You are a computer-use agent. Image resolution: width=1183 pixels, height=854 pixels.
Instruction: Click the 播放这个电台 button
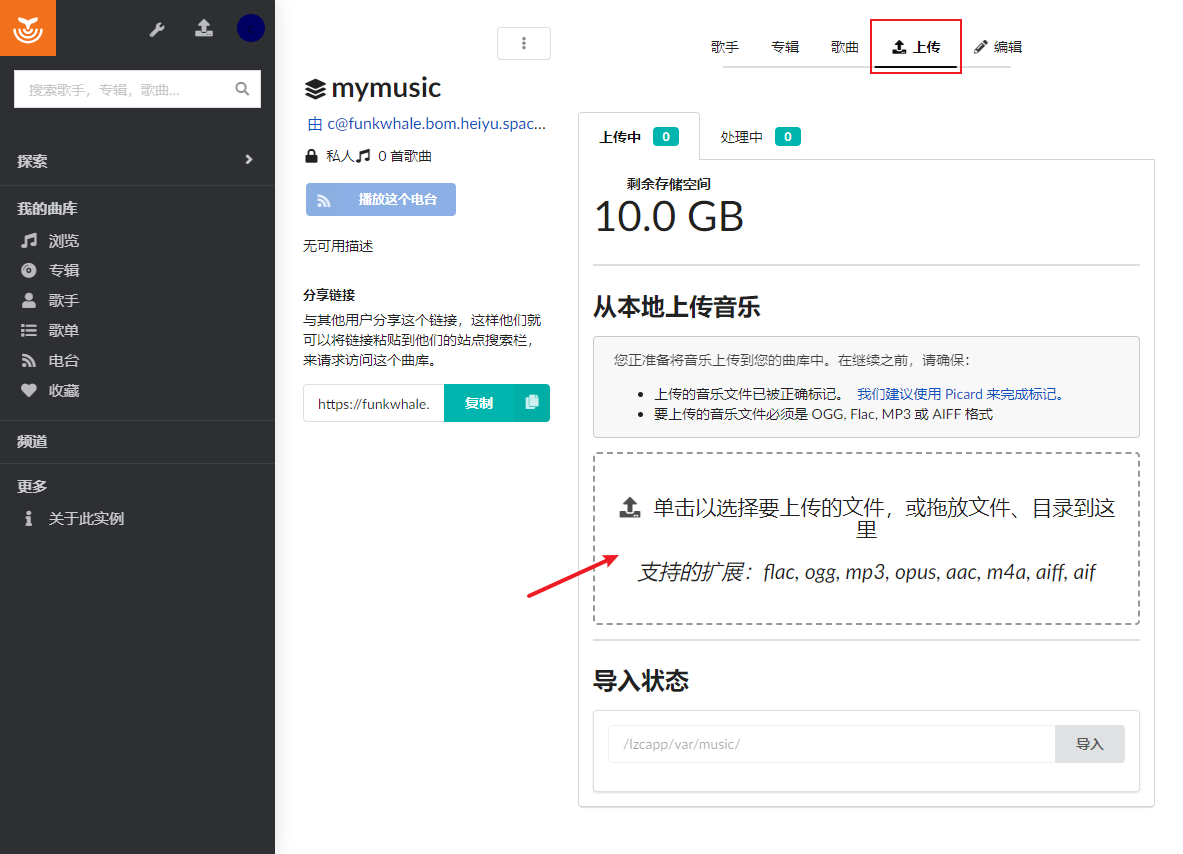pos(380,200)
